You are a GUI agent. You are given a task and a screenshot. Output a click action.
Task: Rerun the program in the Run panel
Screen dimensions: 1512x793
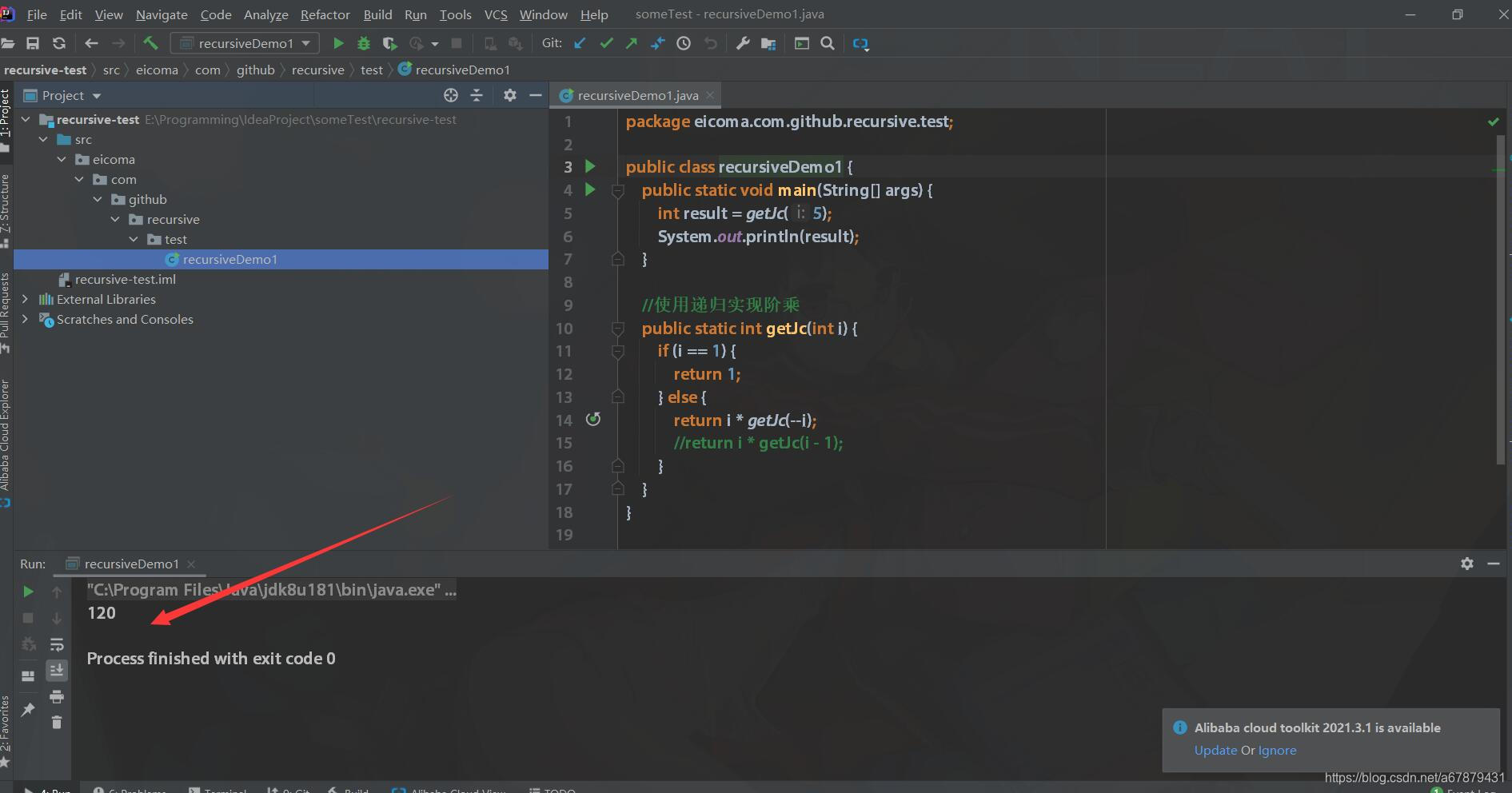28,592
